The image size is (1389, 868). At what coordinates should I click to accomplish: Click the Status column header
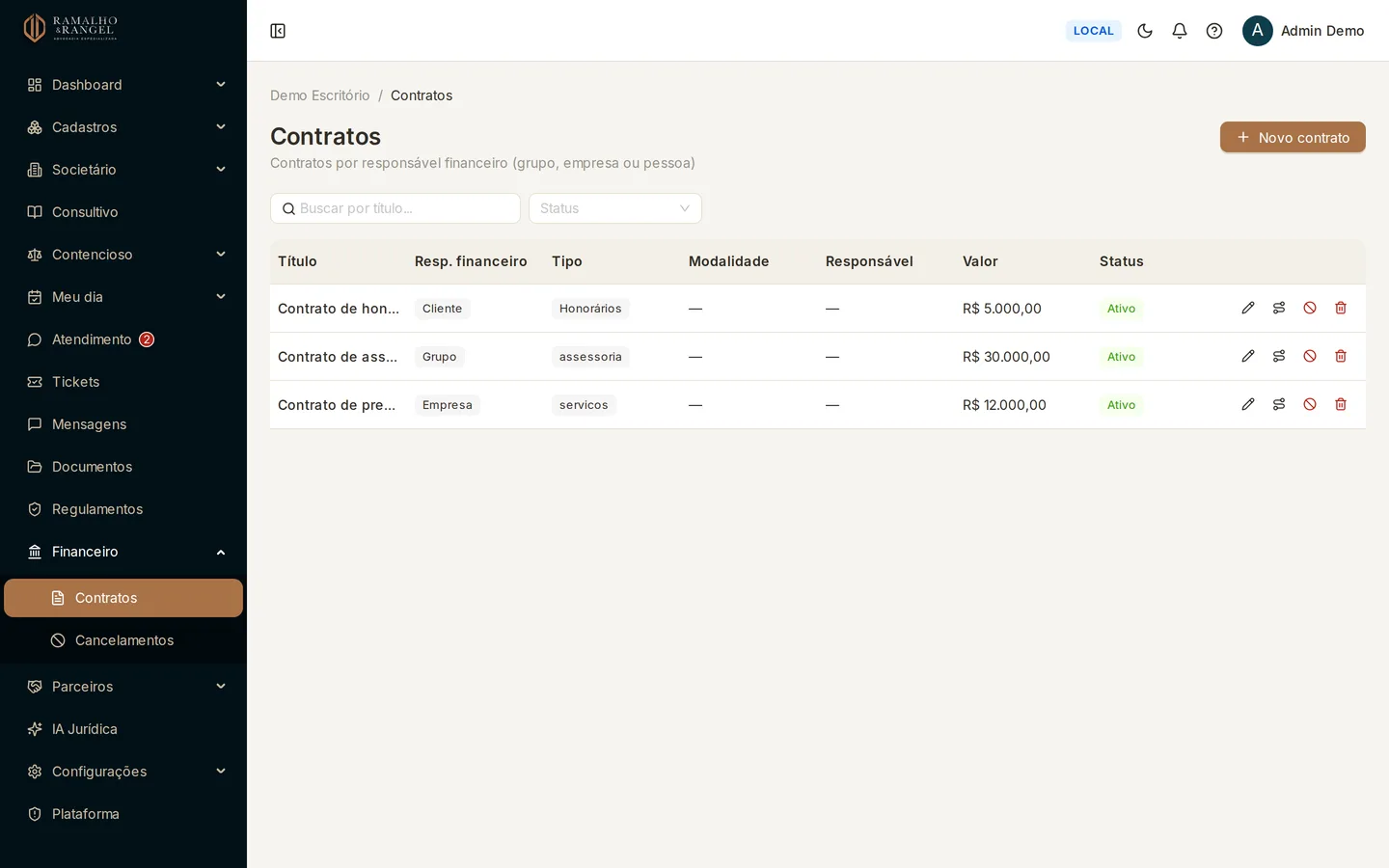tap(1121, 261)
